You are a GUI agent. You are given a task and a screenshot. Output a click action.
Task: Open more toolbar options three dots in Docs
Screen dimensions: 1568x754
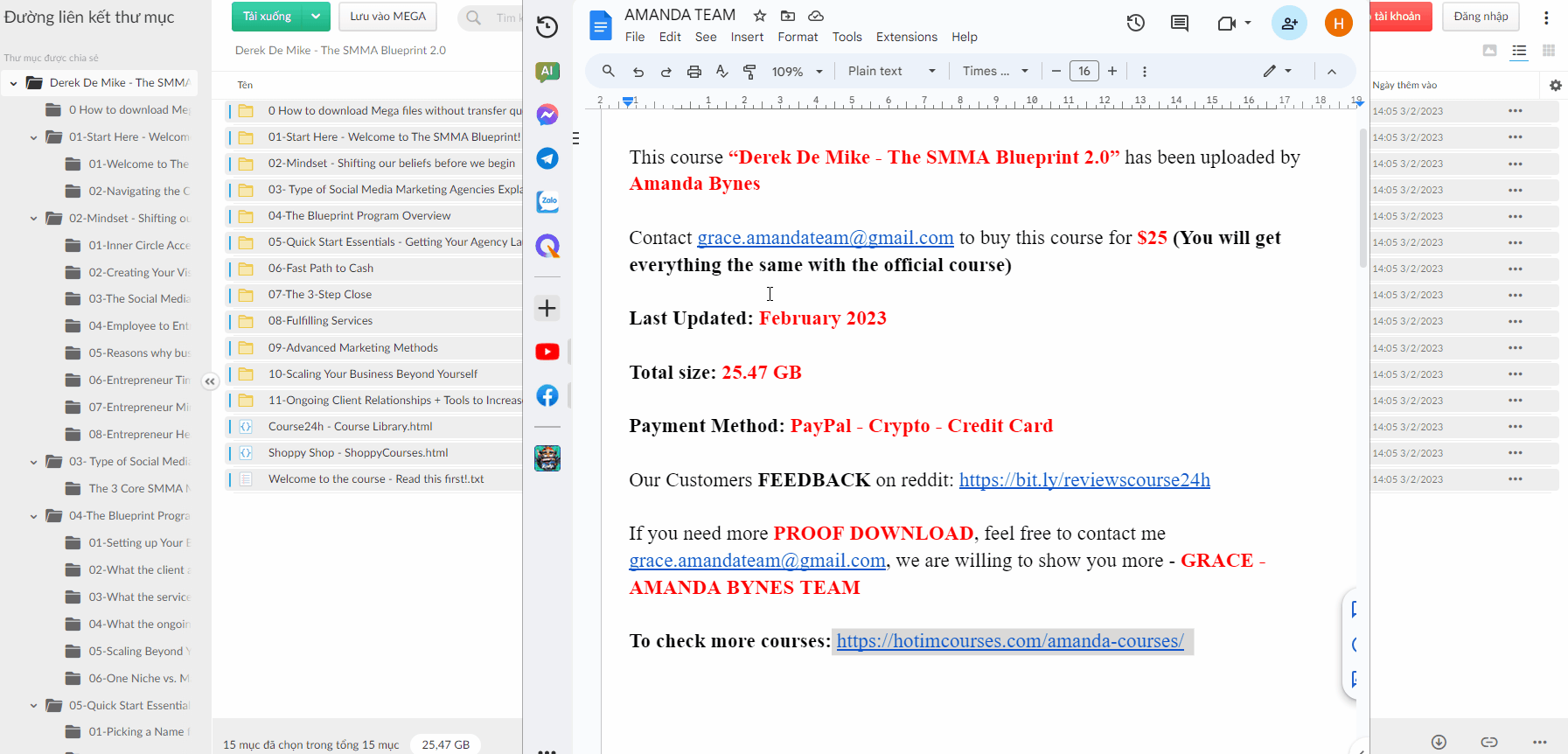pos(1145,72)
